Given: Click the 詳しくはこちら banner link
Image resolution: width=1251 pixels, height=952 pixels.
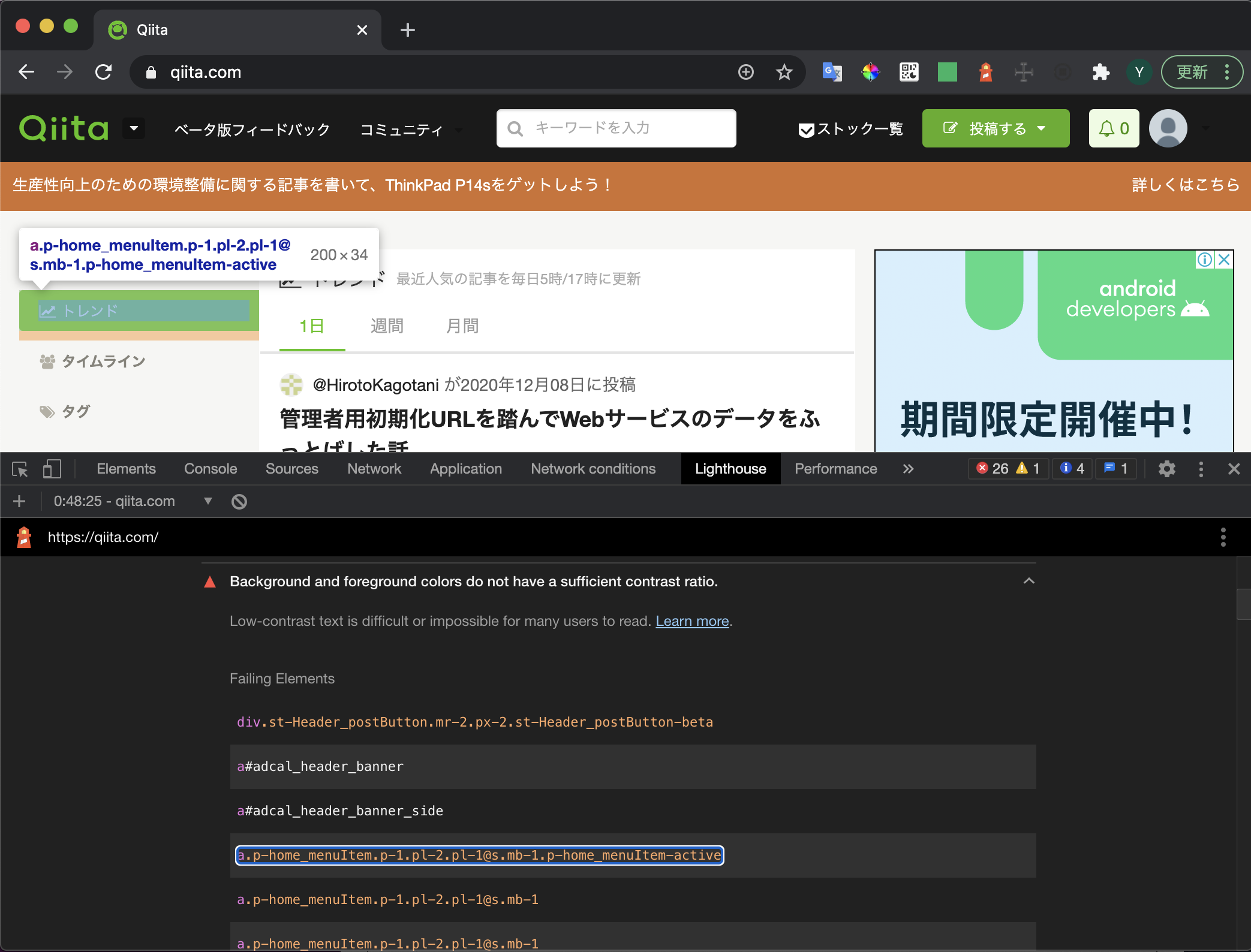Looking at the screenshot, I should 1183,185.
